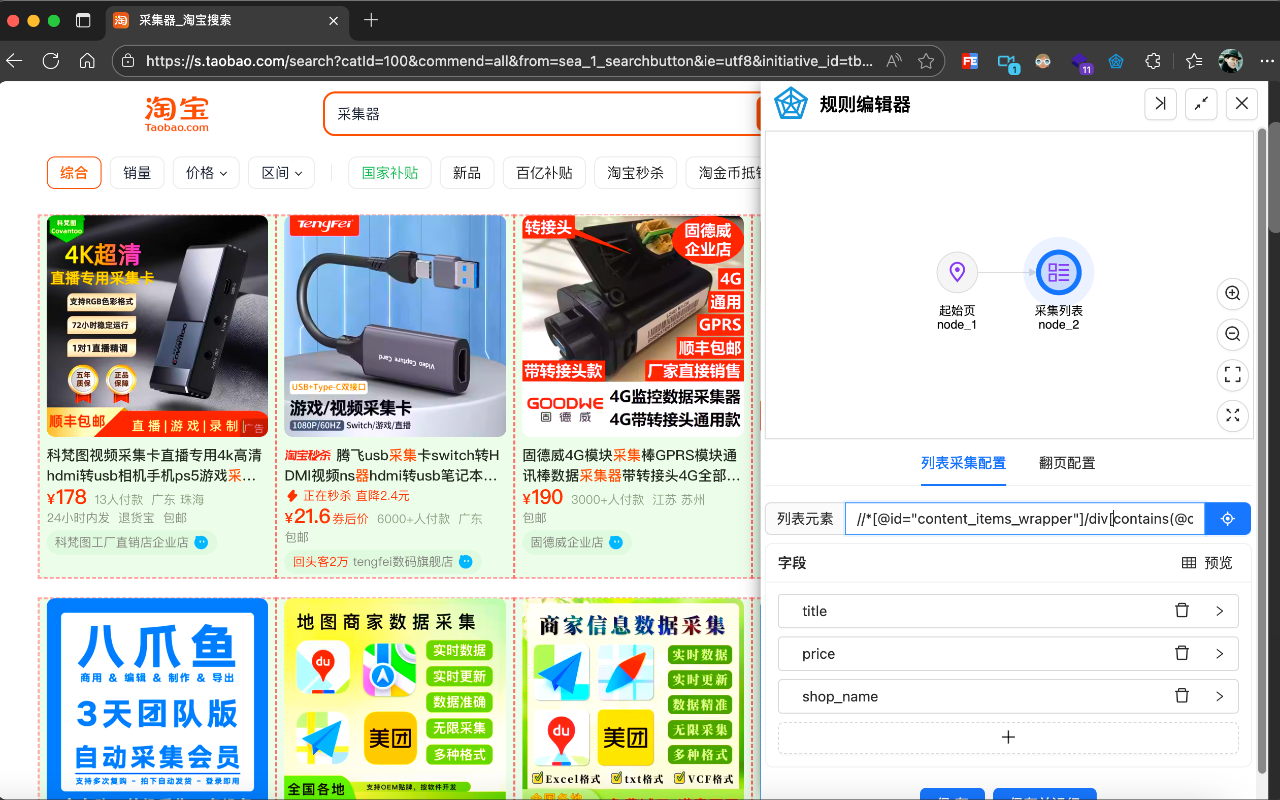Go to the browser home page
The width and height of the screenshot is (1280, 800).
pos(87,61)
